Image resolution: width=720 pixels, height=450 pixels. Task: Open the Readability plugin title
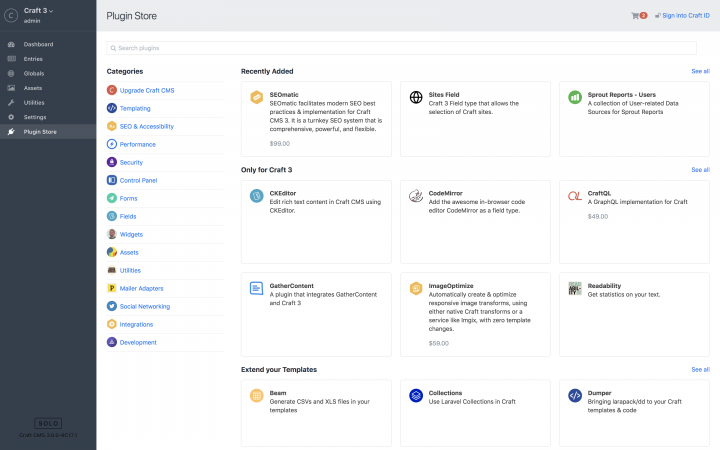604,286
